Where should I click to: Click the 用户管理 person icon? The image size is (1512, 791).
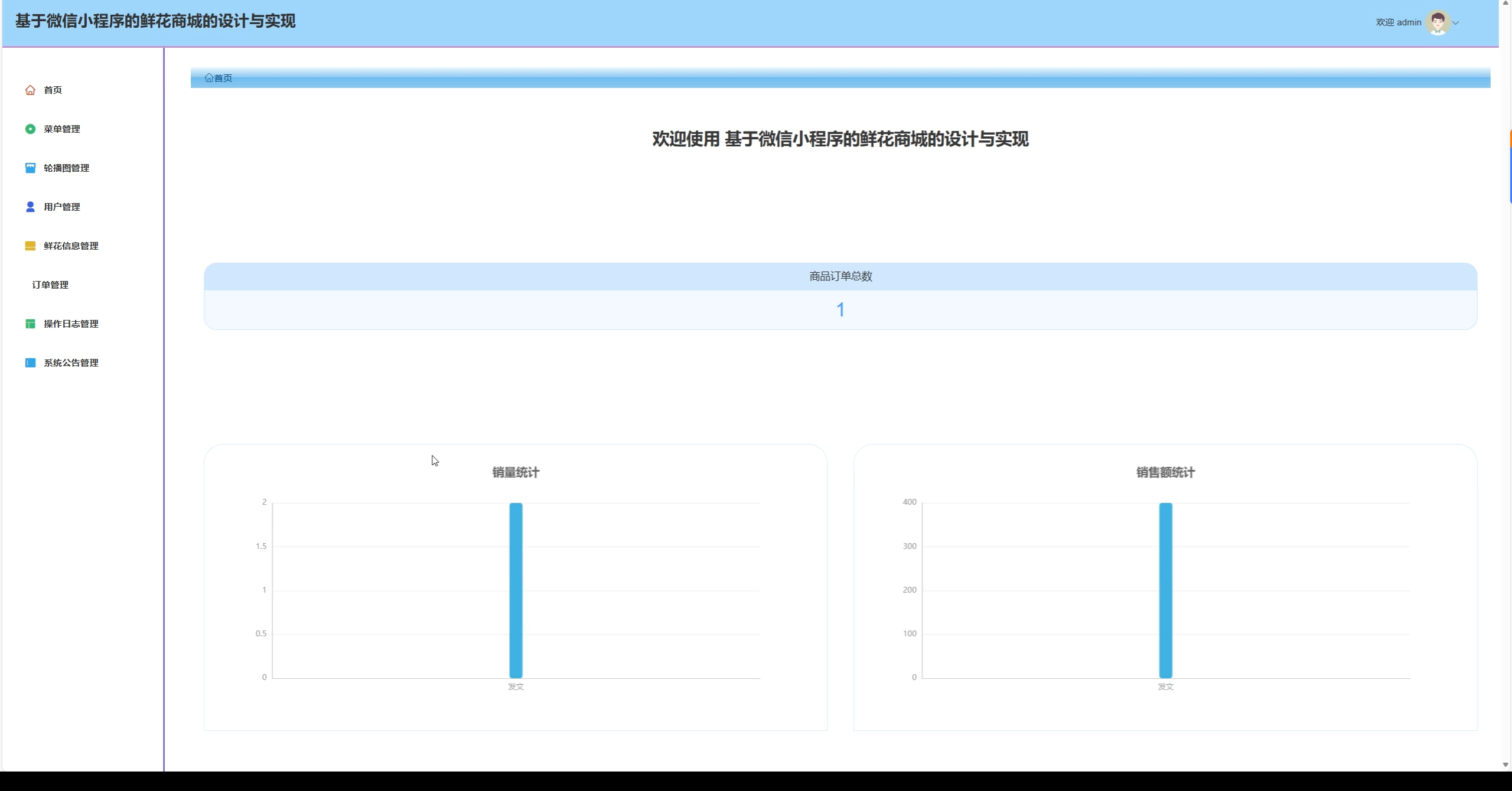(30, 207)
